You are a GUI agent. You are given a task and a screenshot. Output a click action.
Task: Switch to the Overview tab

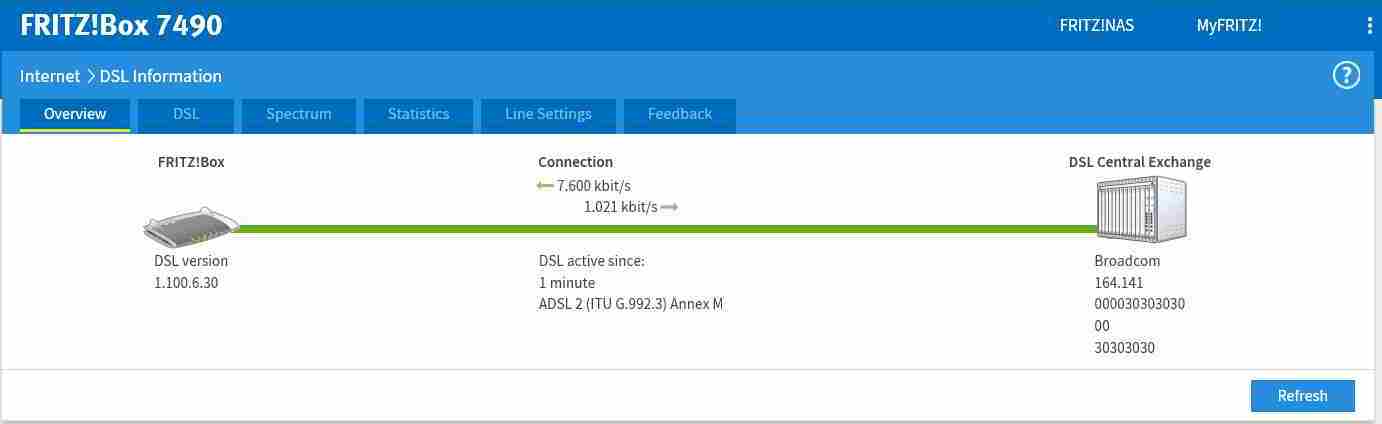pos(75,114)
